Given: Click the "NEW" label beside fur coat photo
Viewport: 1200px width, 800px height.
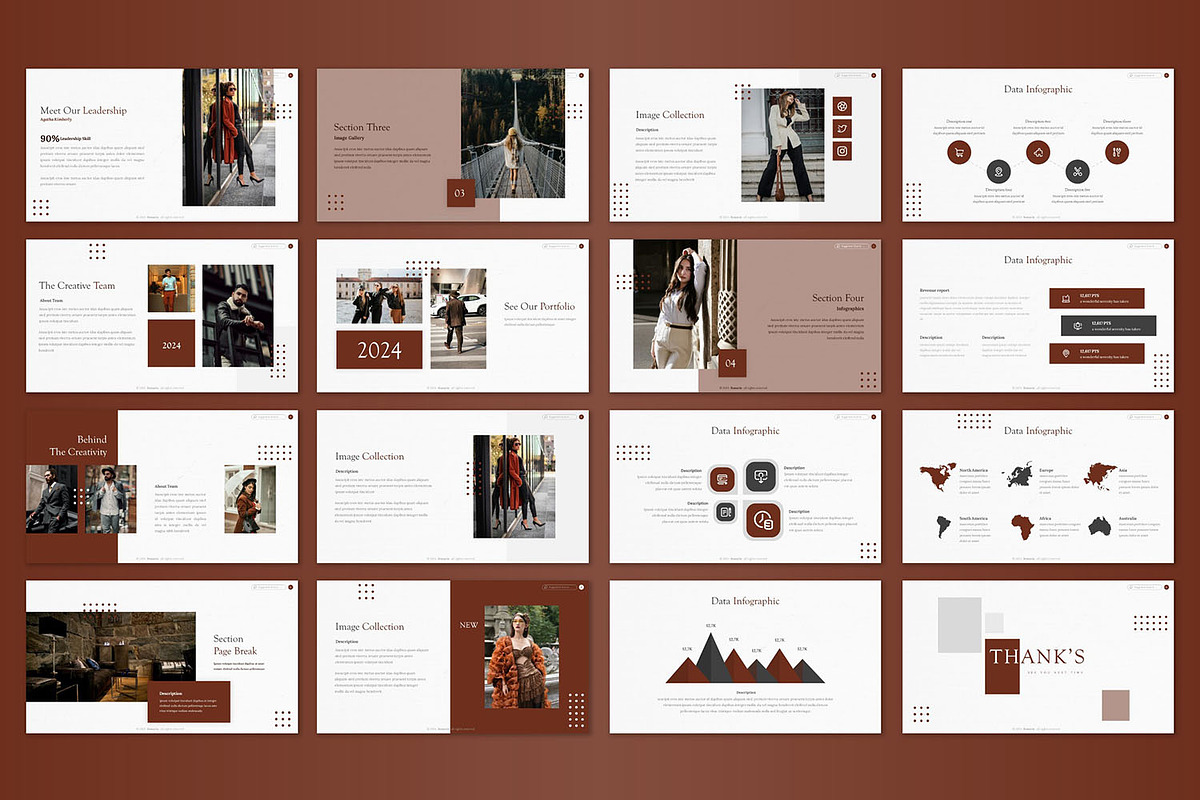Looking at the screenshot, I should pos(469,625).
